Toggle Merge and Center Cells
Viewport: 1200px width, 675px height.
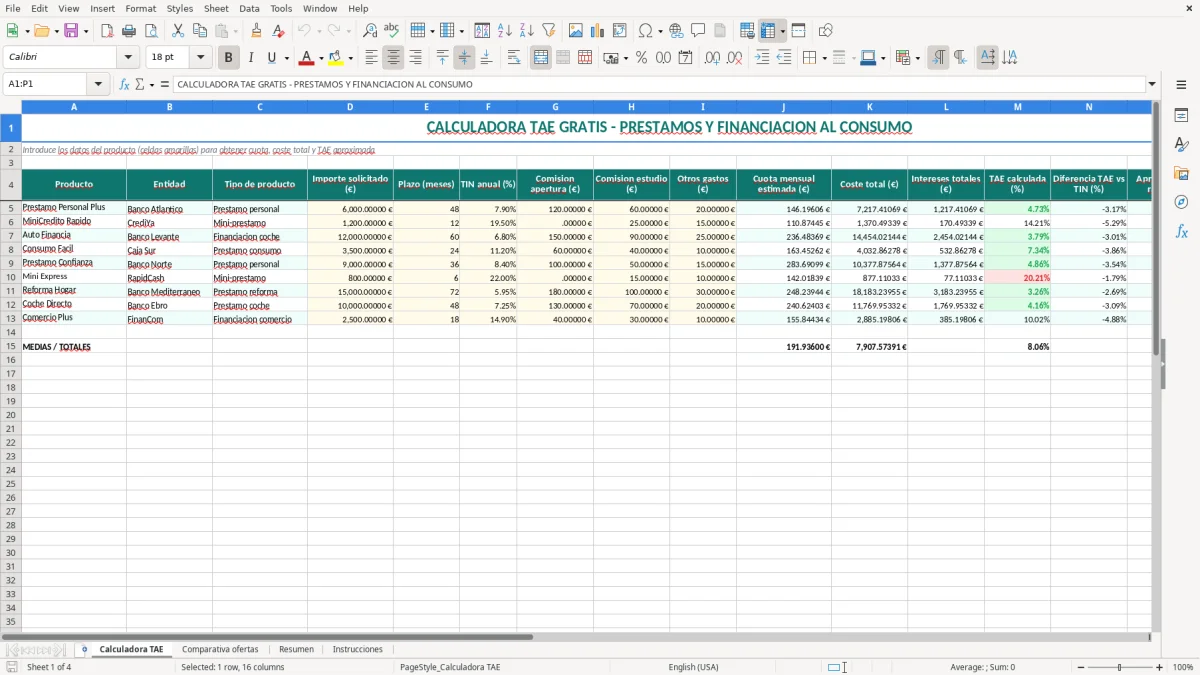tap(541, 58)
